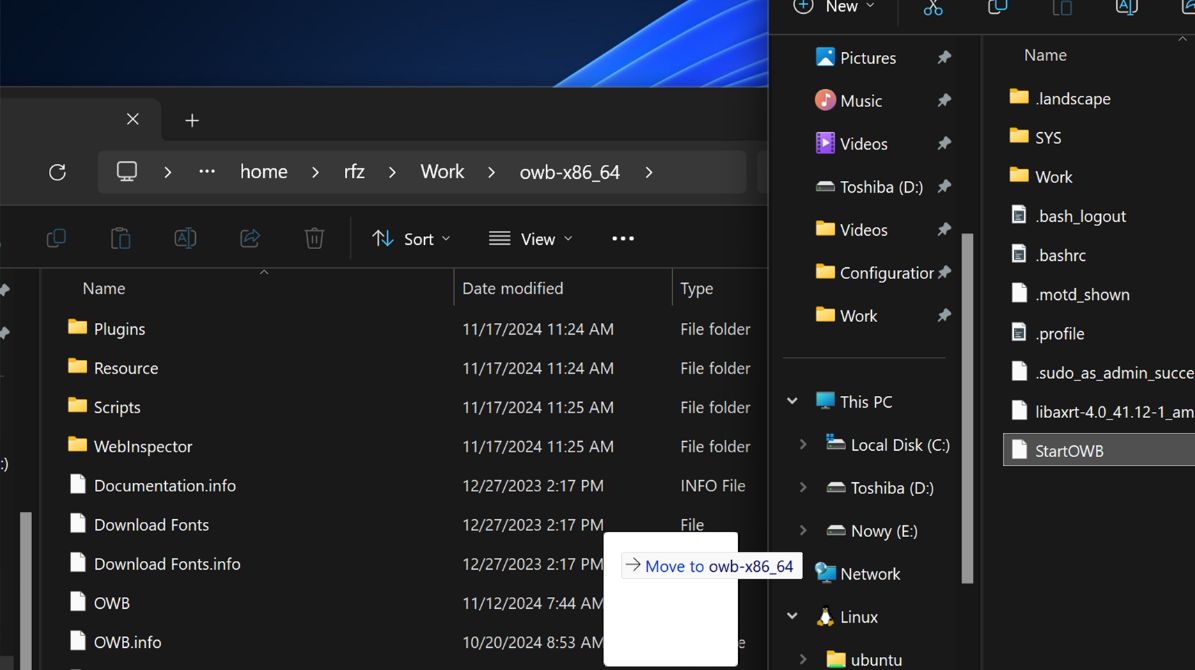Click the PC monitor icon in address bar
This screenshot has height=670, width=1195.
pos(127,172)
